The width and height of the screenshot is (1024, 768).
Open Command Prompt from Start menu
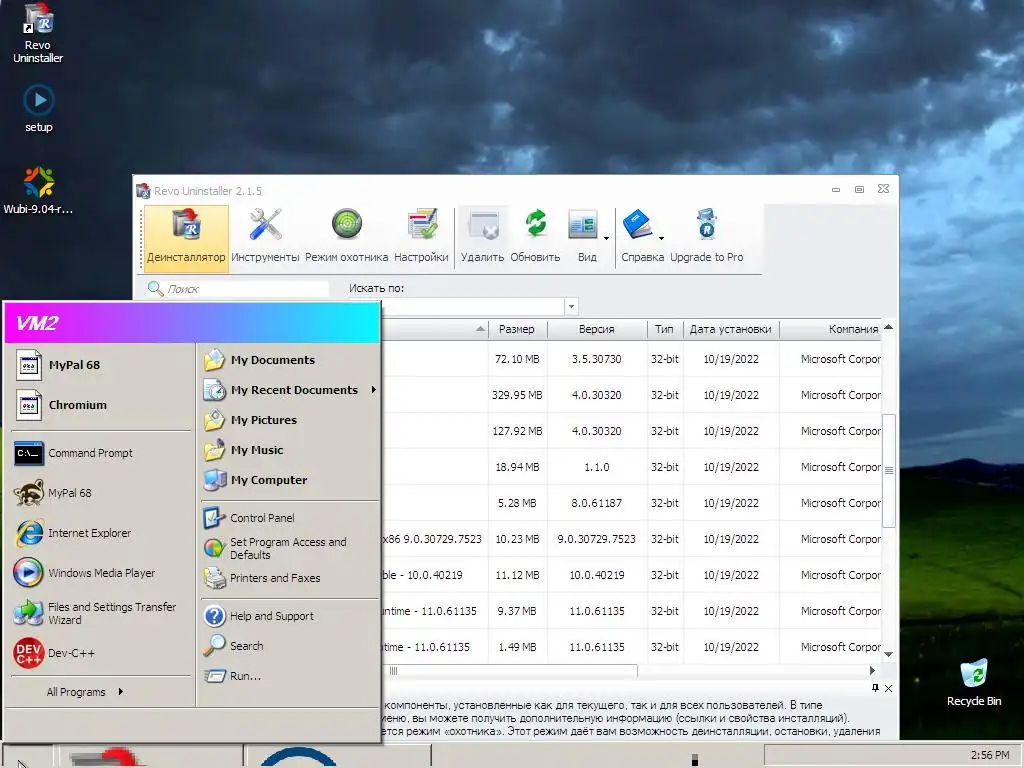pyautogui.click(x=101, y=453)
